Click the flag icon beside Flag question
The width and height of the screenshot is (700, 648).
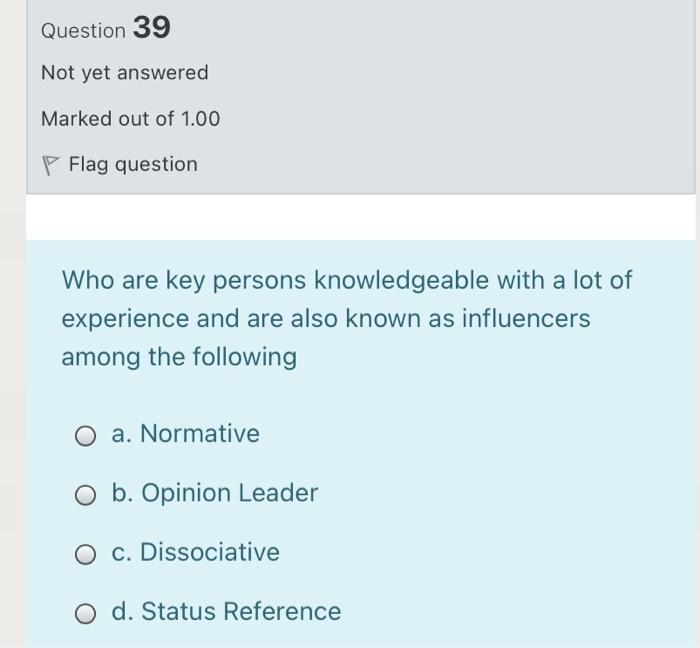[51, 165]
